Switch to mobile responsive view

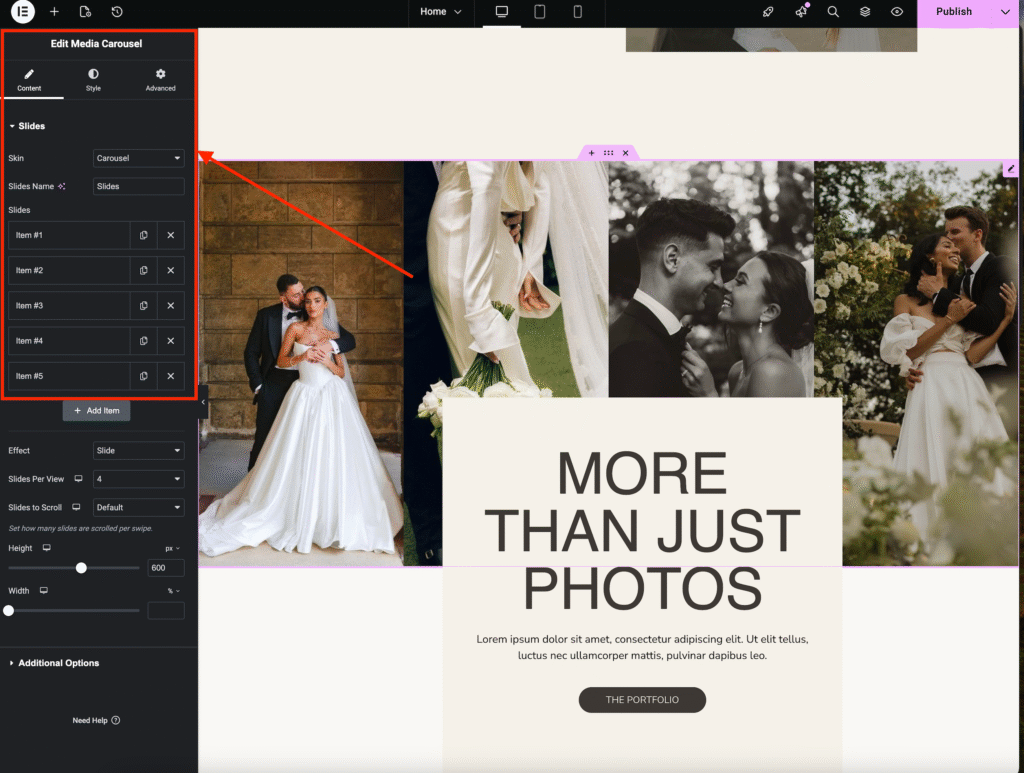(x=578, y=12)
